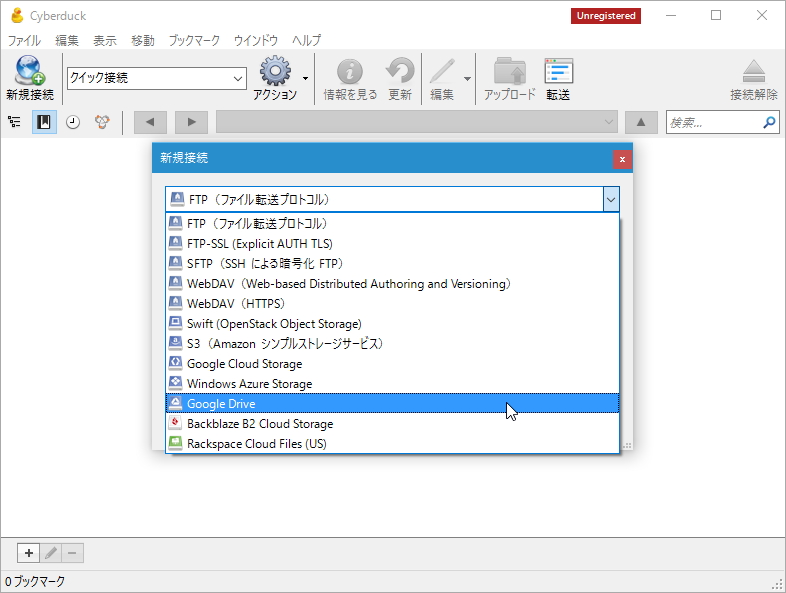Click the アップロード folder icon
786x593 pixels.
[x=509, y=71]
